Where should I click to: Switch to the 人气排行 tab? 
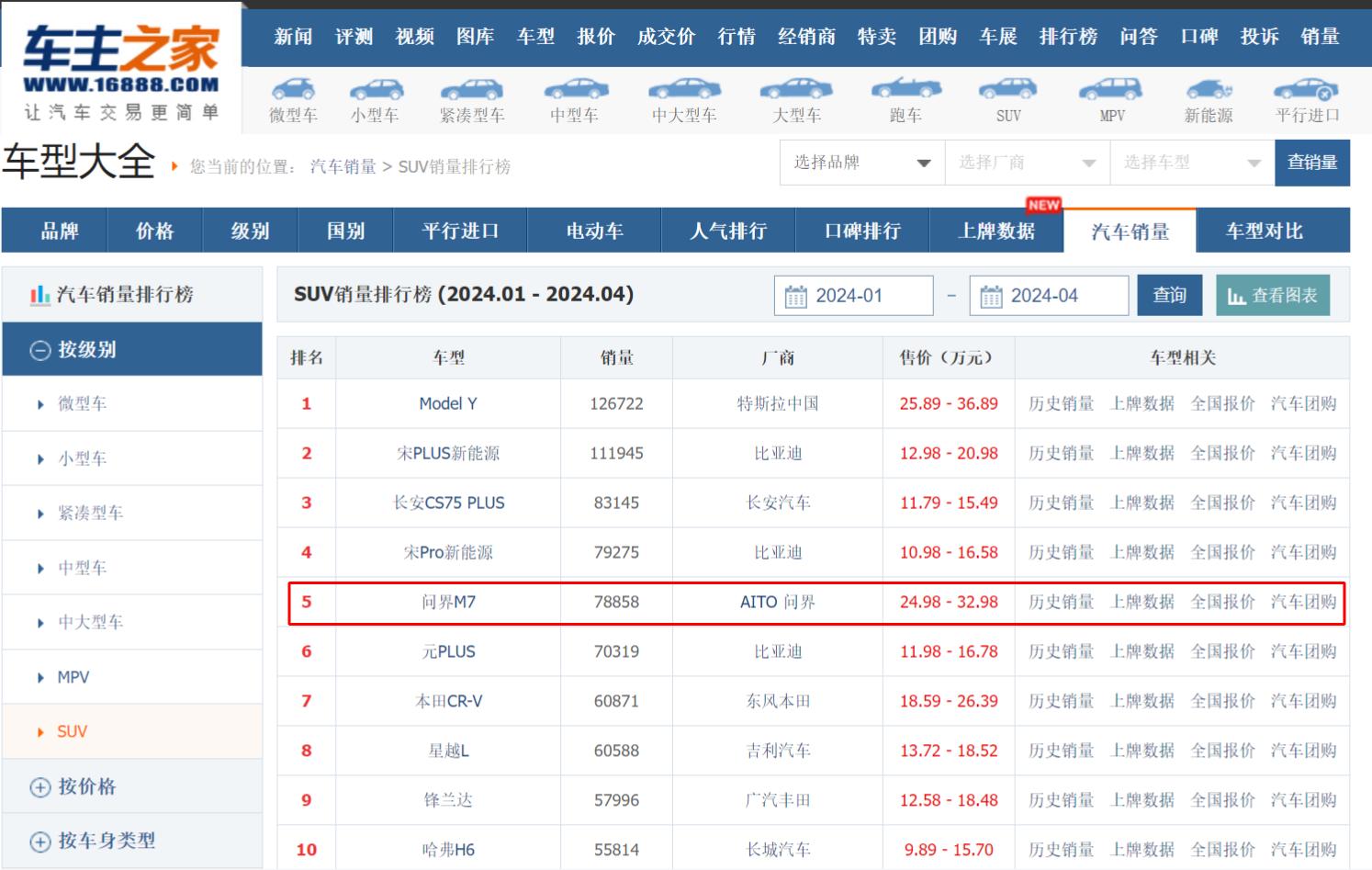pos(728,231)
